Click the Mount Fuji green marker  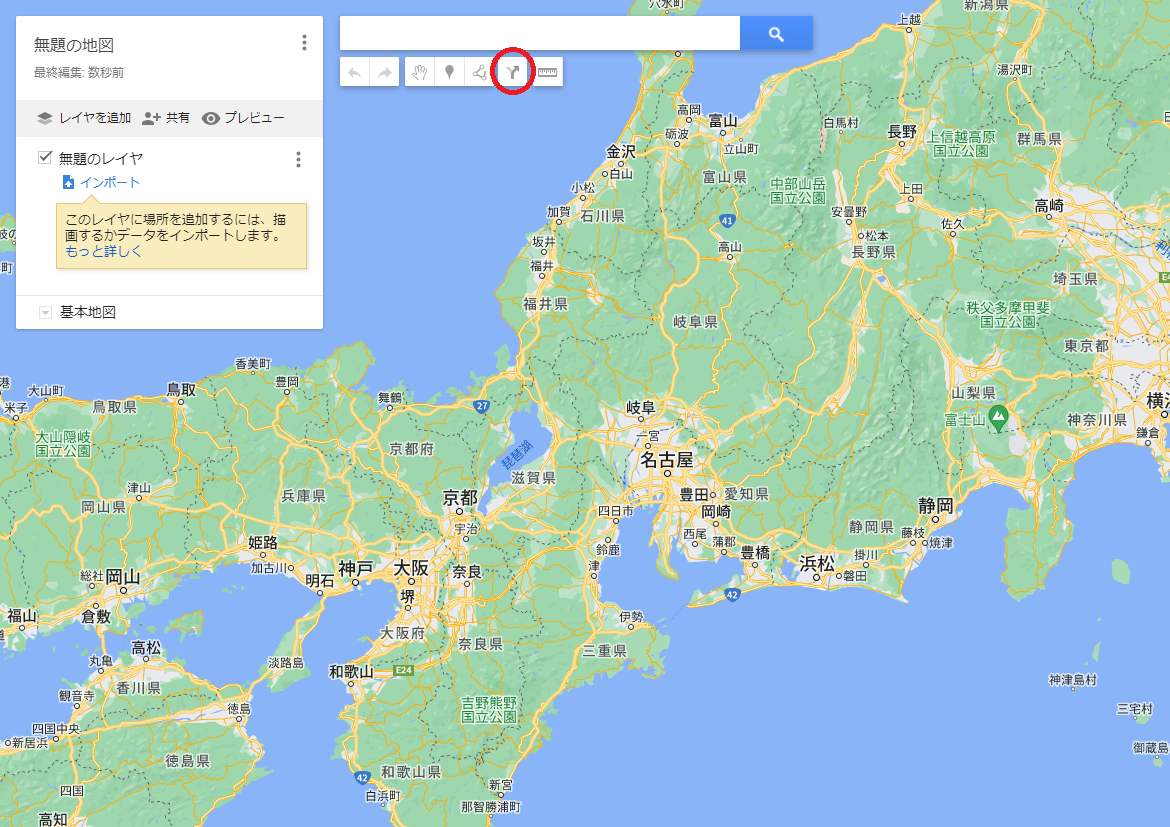point(998,417)
